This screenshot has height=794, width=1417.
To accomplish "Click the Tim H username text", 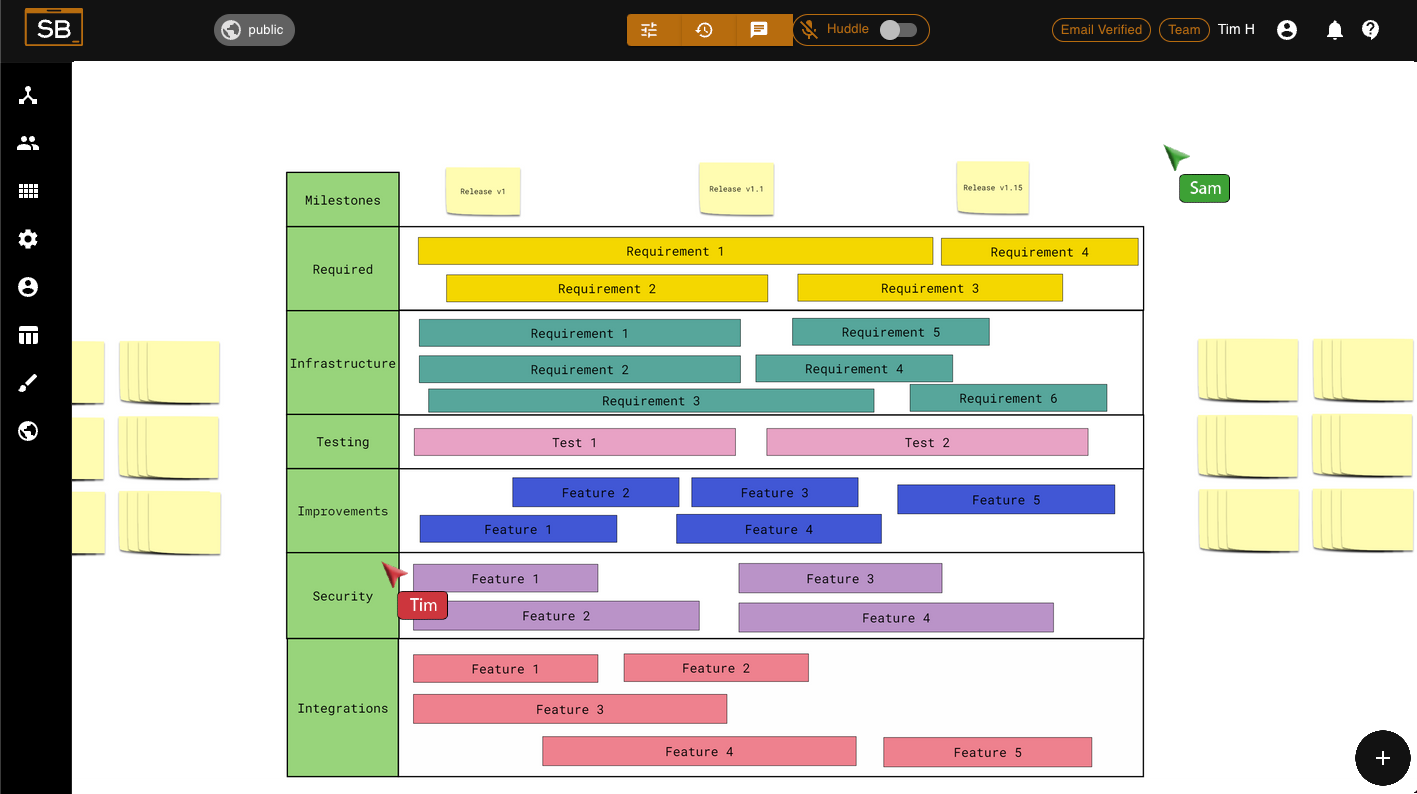I will 1236,30.
